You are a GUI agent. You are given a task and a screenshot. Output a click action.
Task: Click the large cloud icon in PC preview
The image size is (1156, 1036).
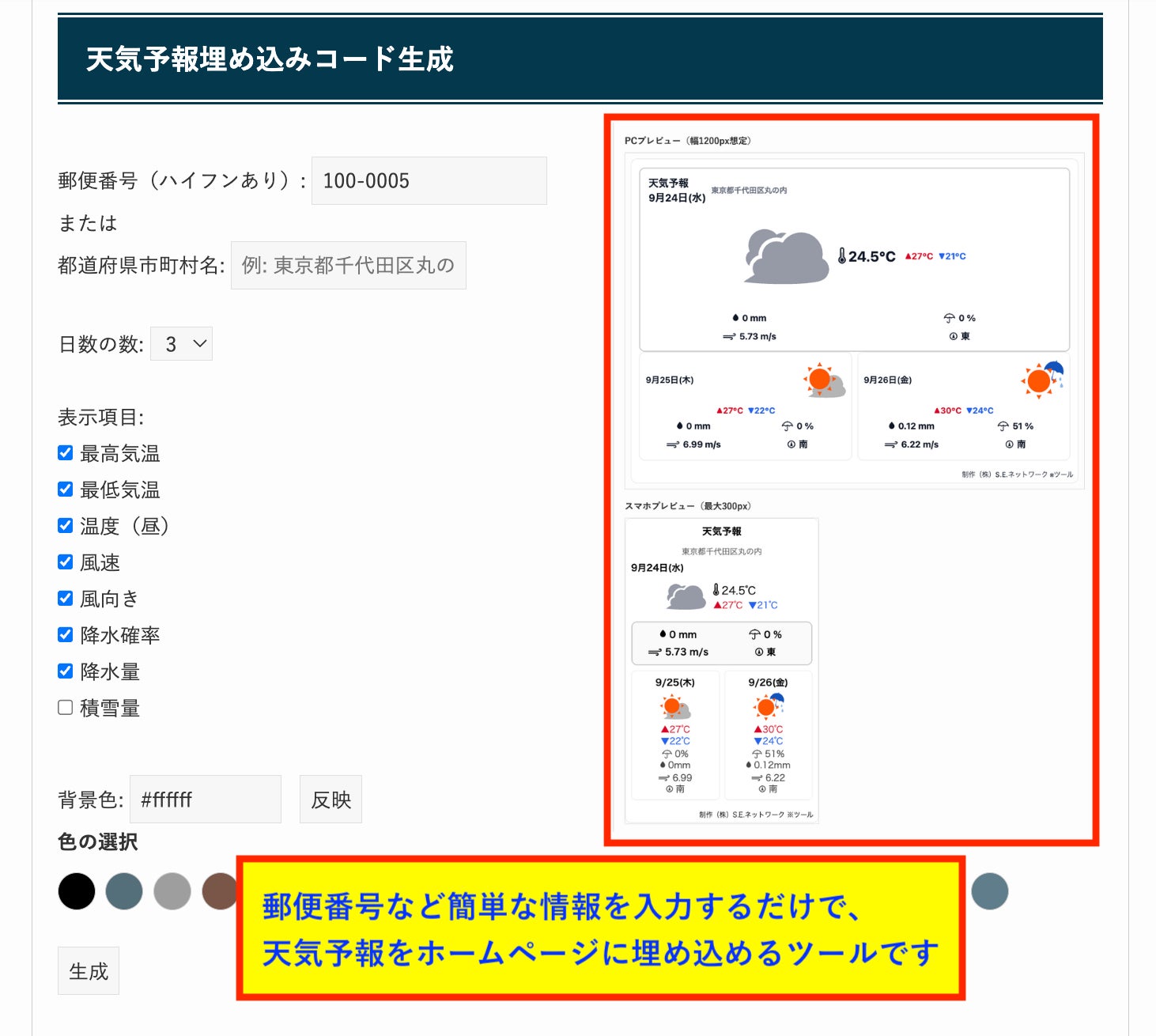coord(788,256)
